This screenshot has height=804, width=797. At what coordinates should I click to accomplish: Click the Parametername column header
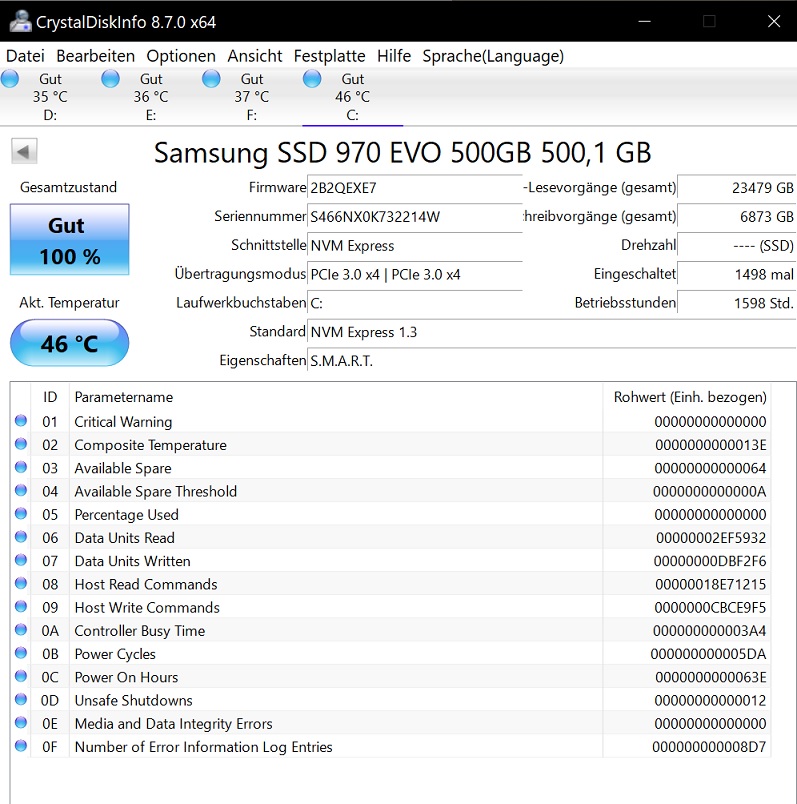(x=336, y=397)
